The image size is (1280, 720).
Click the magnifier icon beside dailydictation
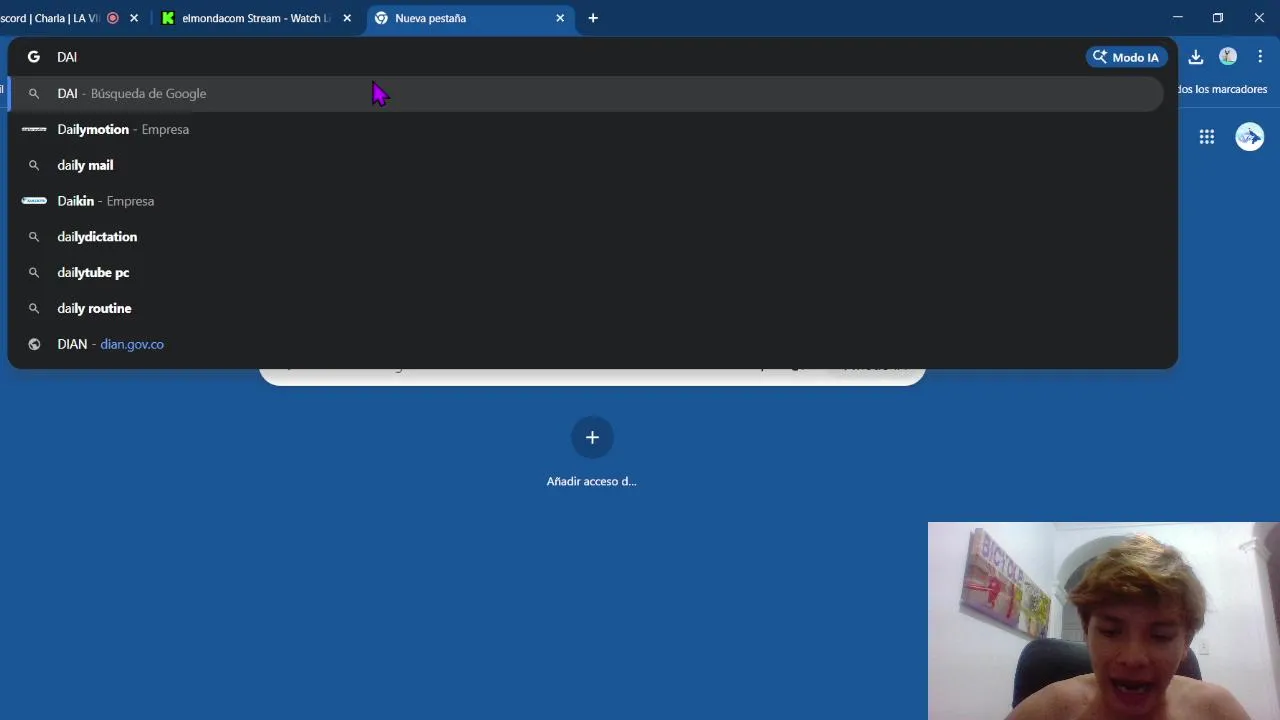coord(34,237)
